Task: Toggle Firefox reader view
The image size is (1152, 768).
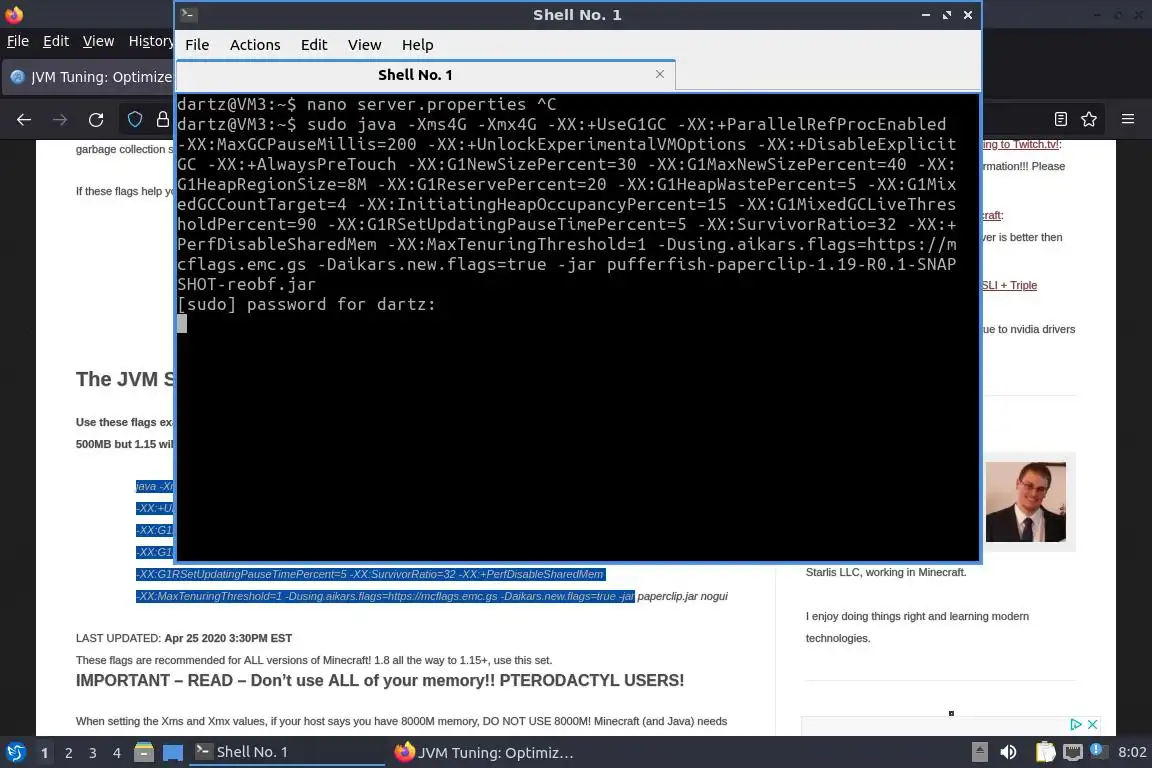Action: (1060, 119)
